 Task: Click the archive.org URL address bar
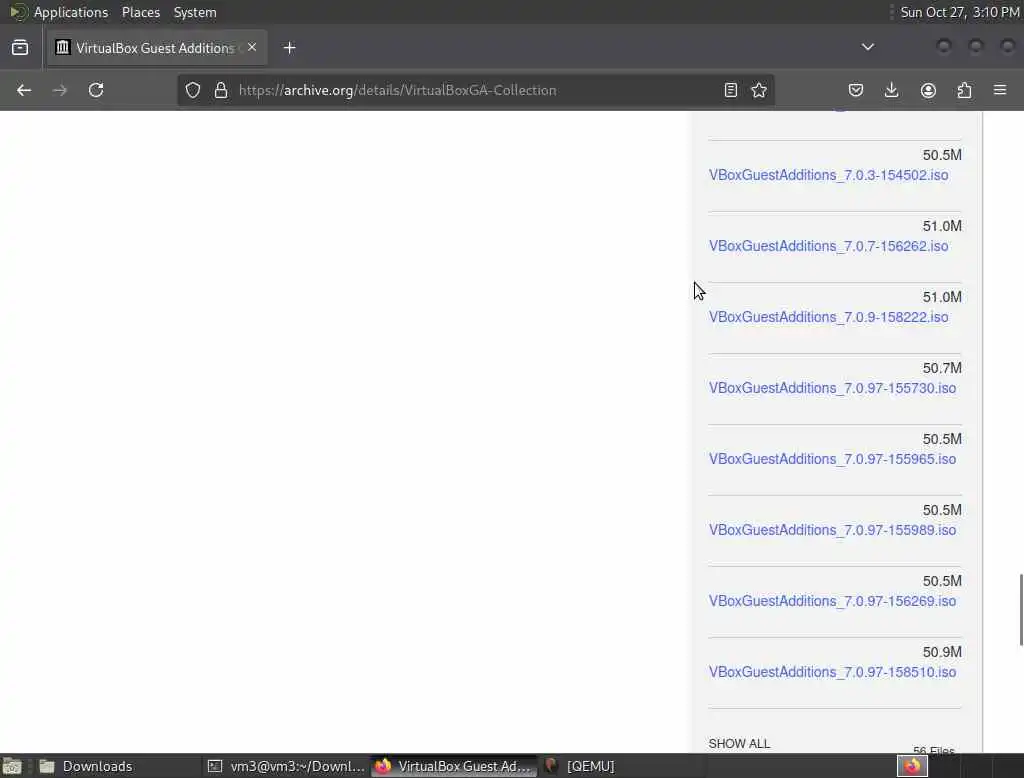[x=475, y=90]
